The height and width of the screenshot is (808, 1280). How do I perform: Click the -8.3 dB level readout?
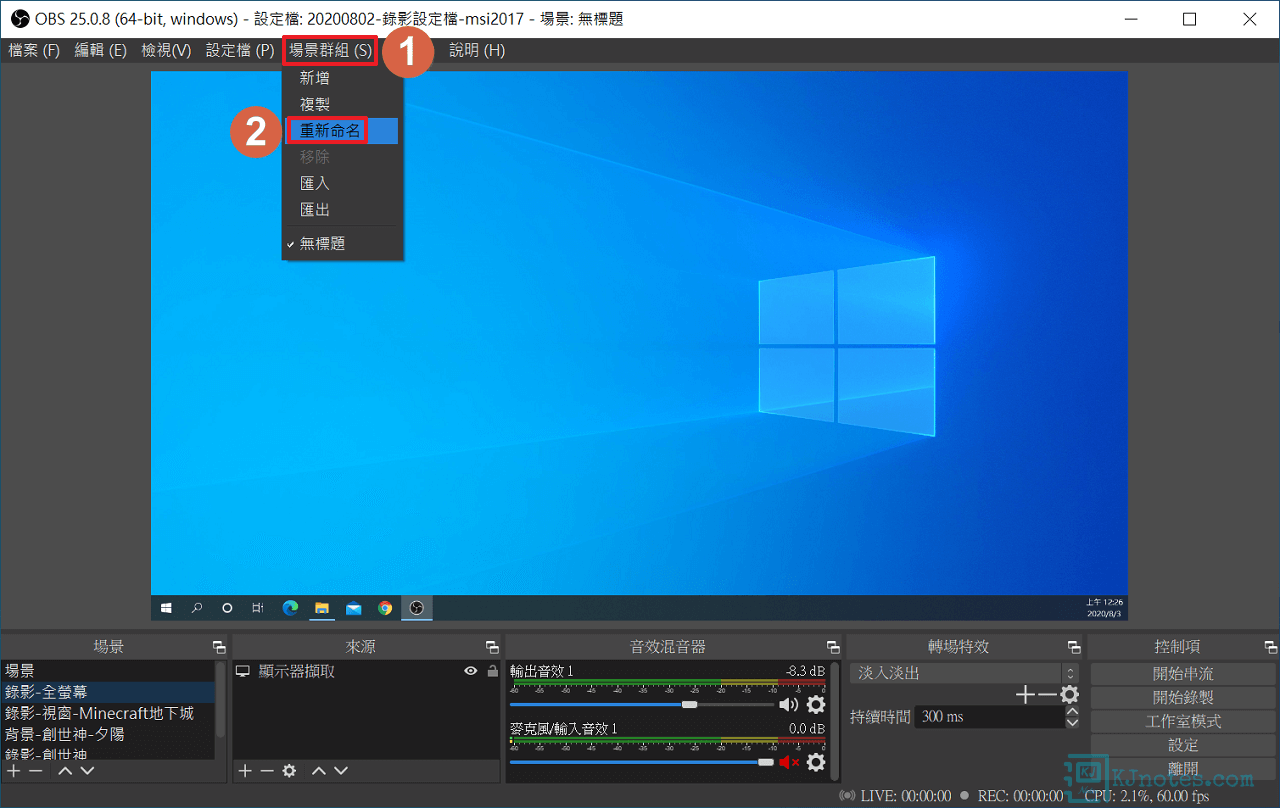(805, 671)
